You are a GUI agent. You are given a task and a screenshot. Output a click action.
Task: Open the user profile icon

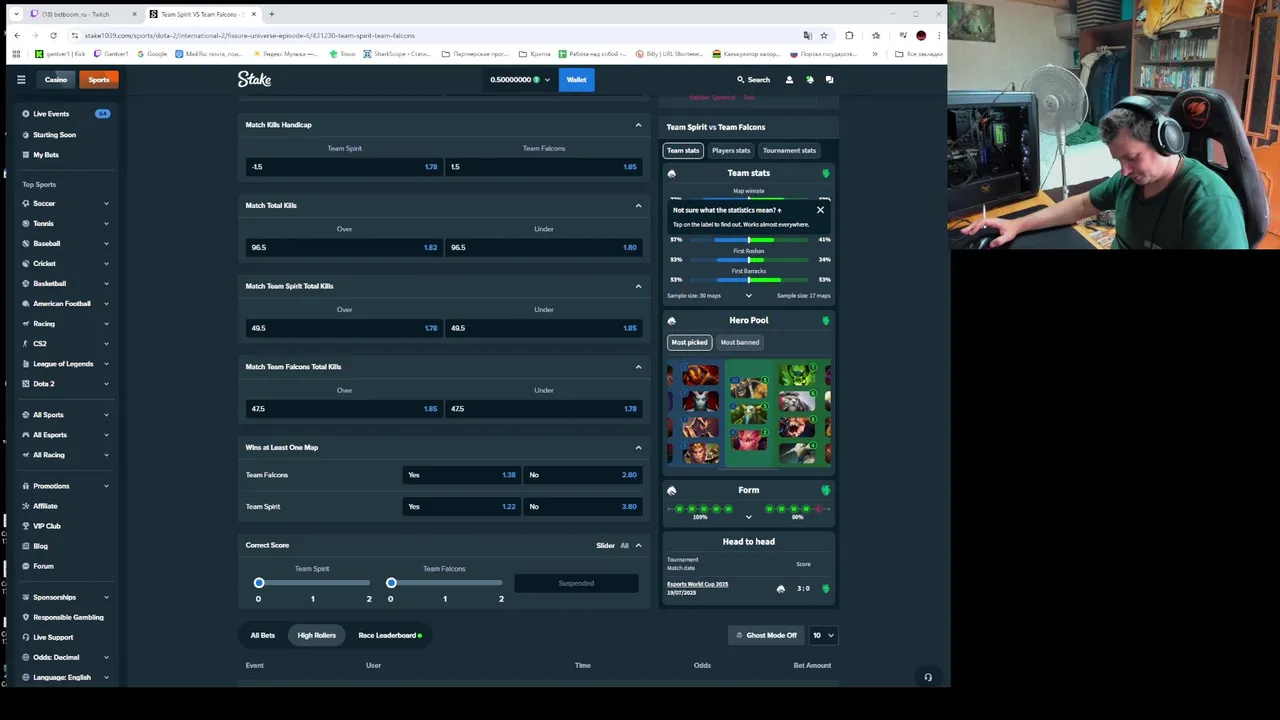pos(789,80)
